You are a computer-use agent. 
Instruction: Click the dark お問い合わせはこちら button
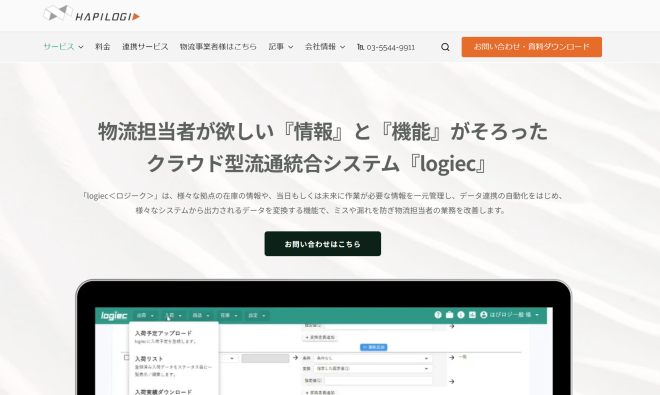pos(322,243)
